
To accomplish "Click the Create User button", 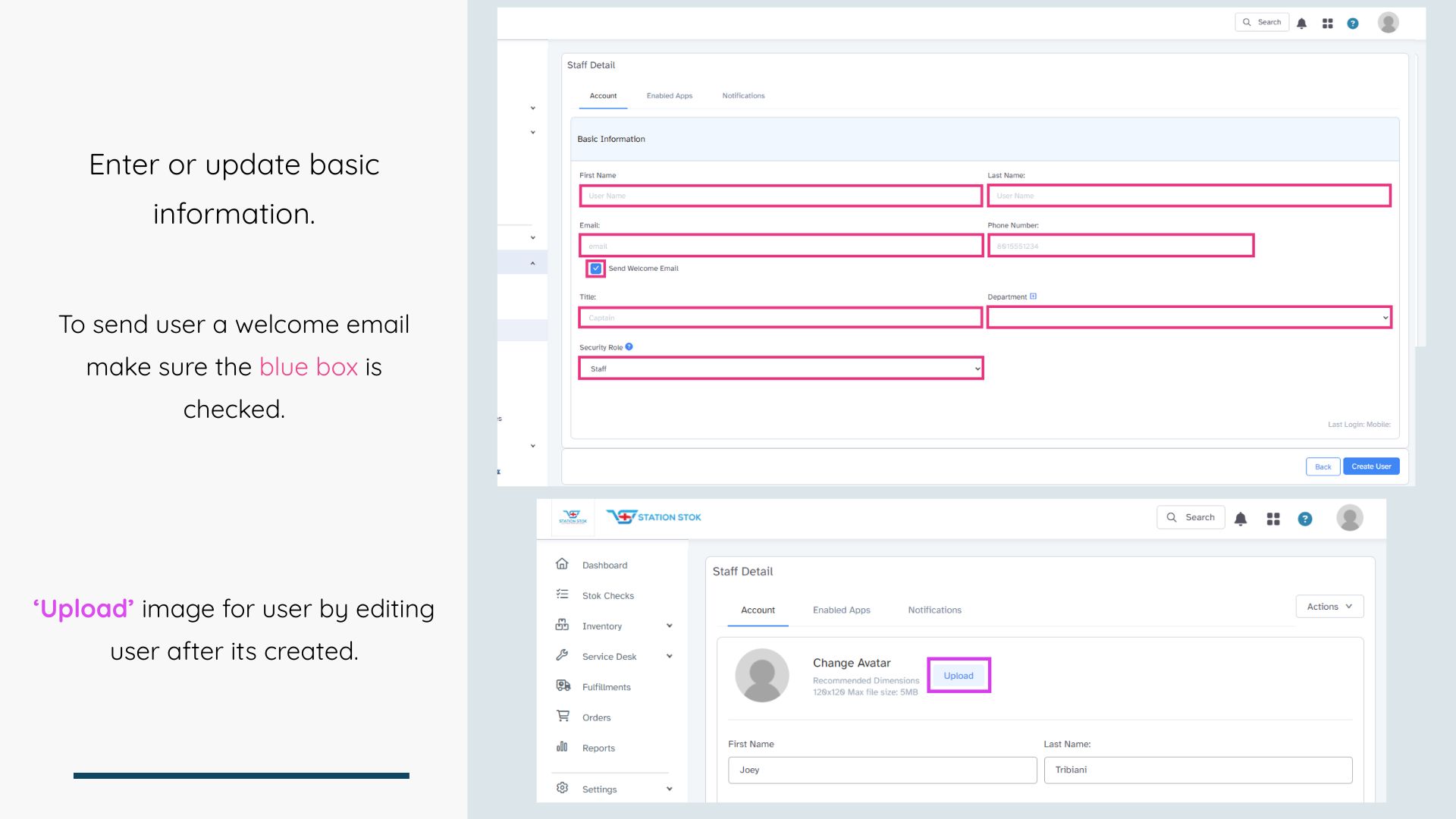I will click(1370, 466).
